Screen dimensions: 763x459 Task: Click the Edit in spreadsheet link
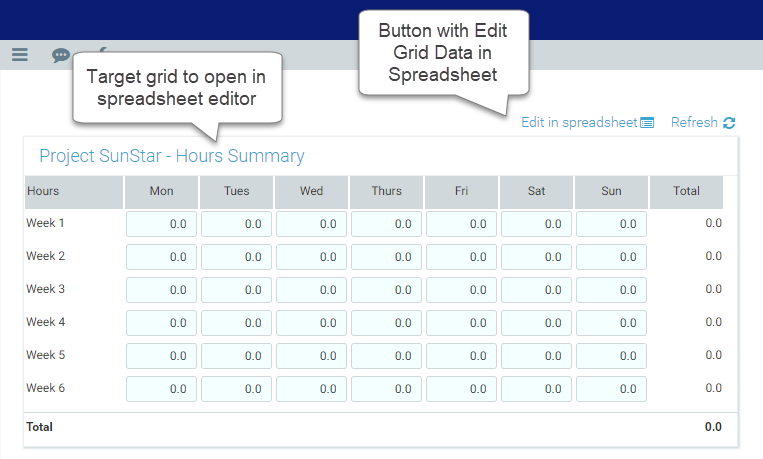(579, 123)
